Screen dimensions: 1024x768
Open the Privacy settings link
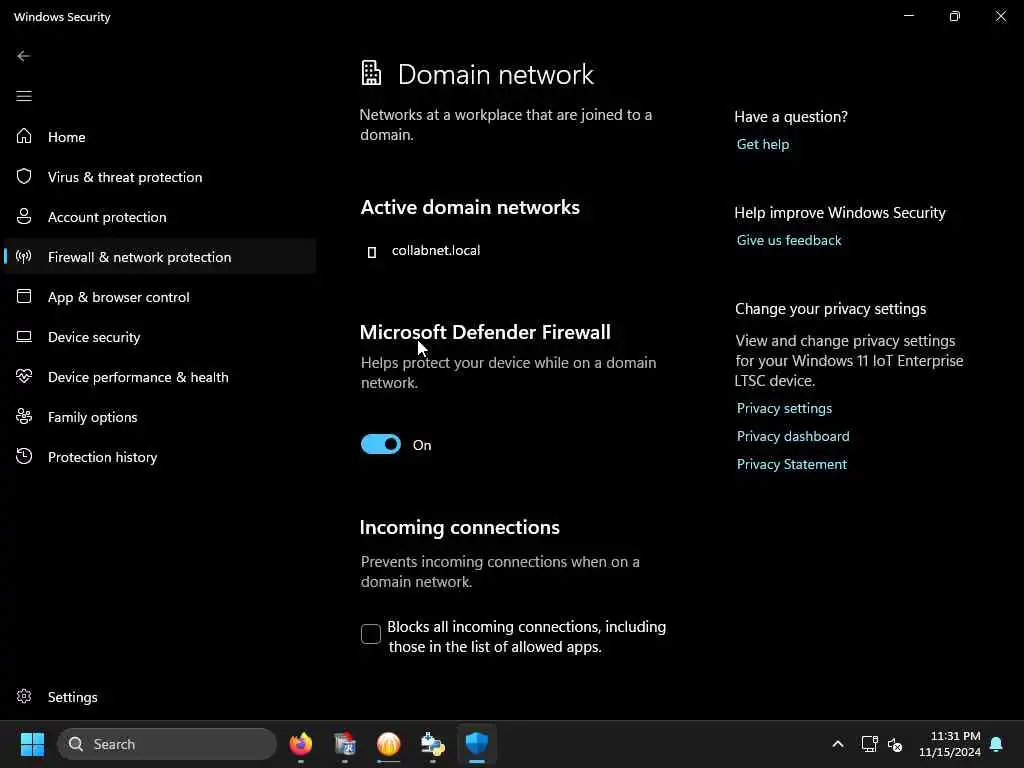(x=784, y=408)
